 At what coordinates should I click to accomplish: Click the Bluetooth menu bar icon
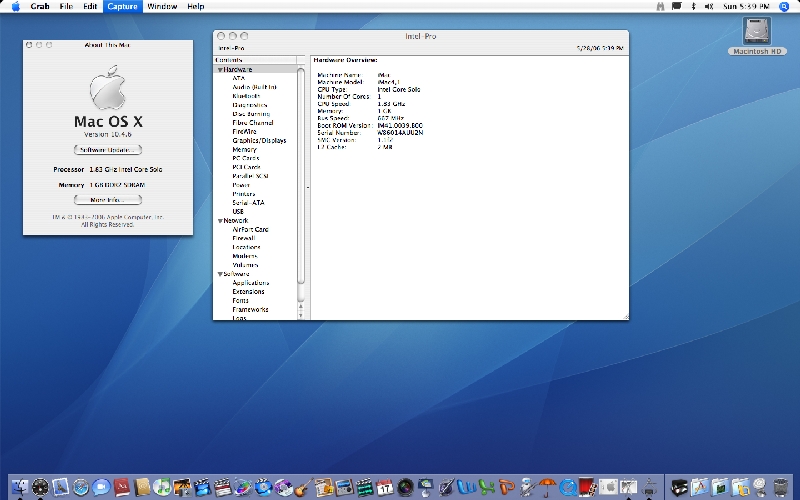point(693,7)
